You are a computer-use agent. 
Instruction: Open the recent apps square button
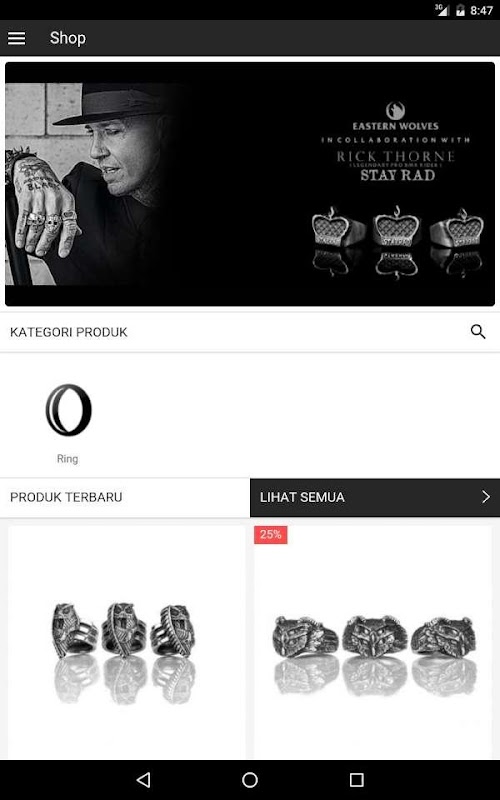click(x=356, y=780)
